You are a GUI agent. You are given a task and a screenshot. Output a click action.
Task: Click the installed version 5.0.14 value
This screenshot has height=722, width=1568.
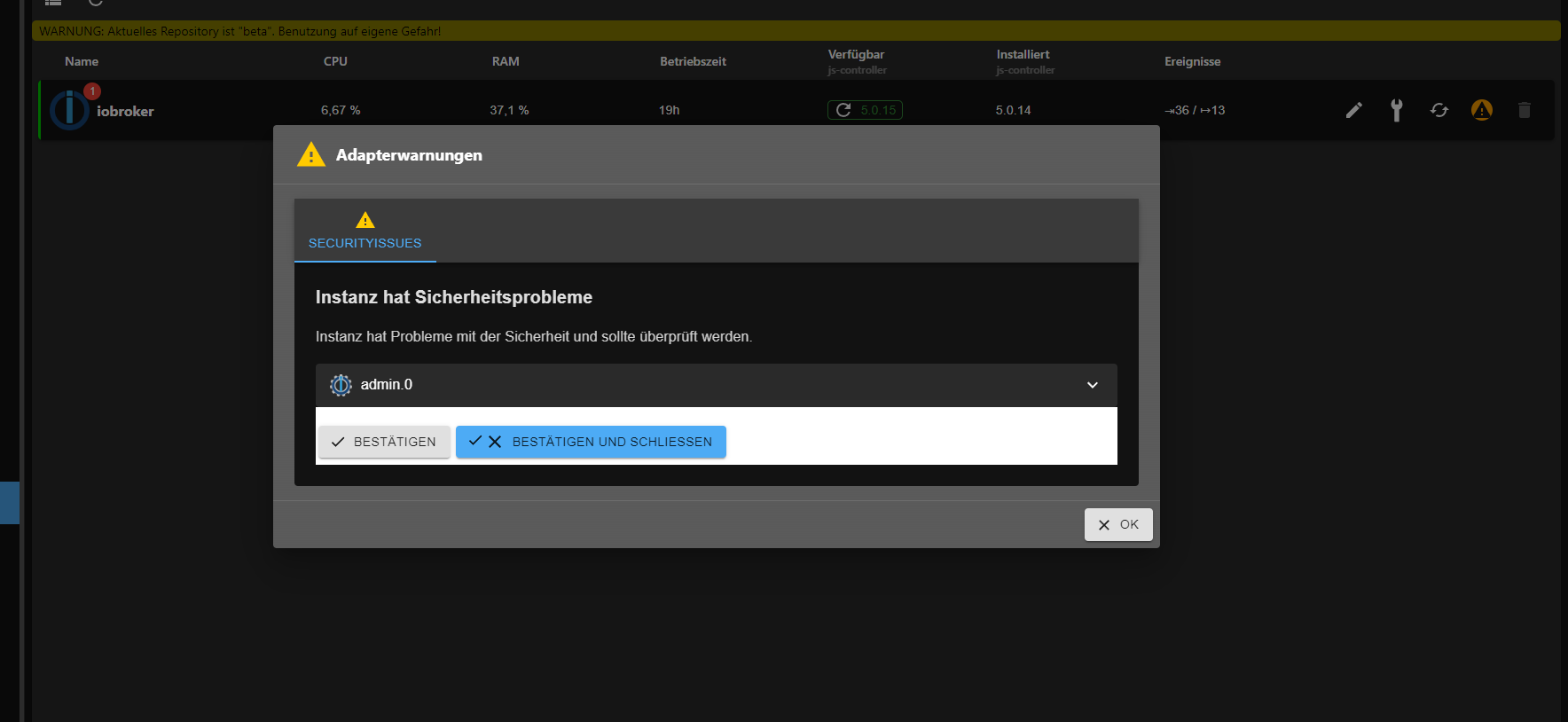(1013, 110)
